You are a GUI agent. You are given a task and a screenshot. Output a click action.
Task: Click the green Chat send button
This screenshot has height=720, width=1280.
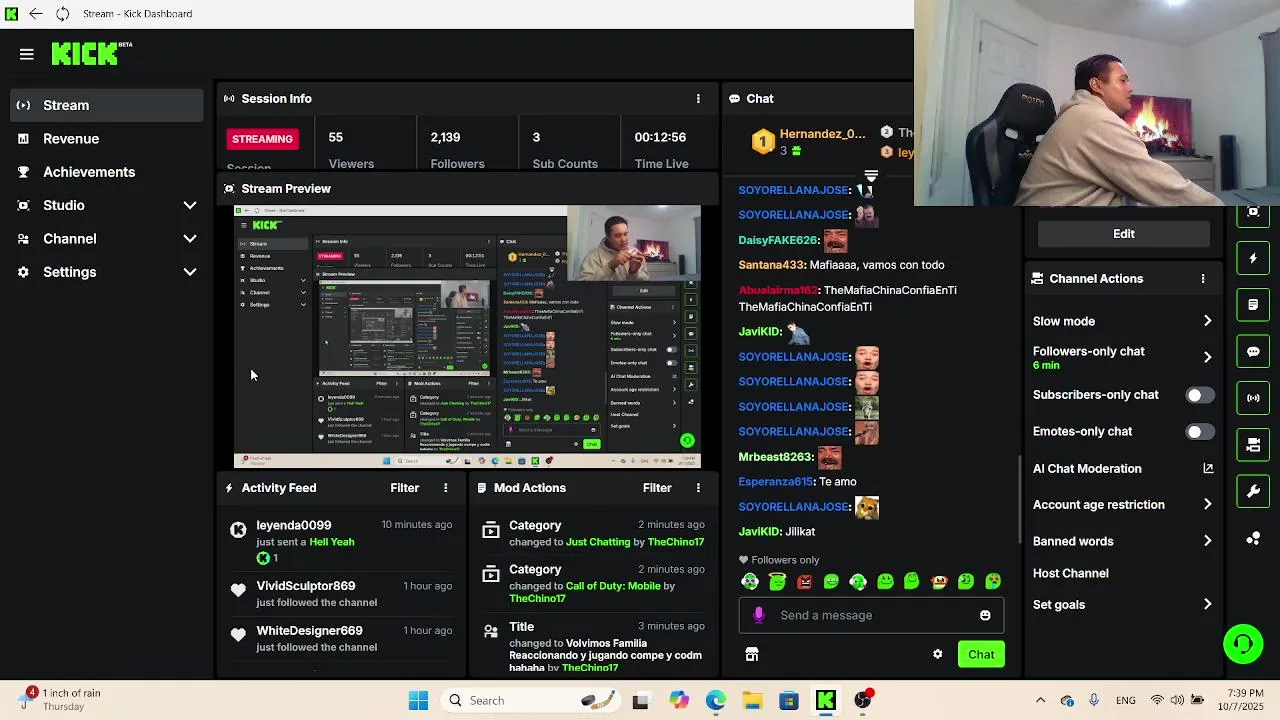pos(981,654)
